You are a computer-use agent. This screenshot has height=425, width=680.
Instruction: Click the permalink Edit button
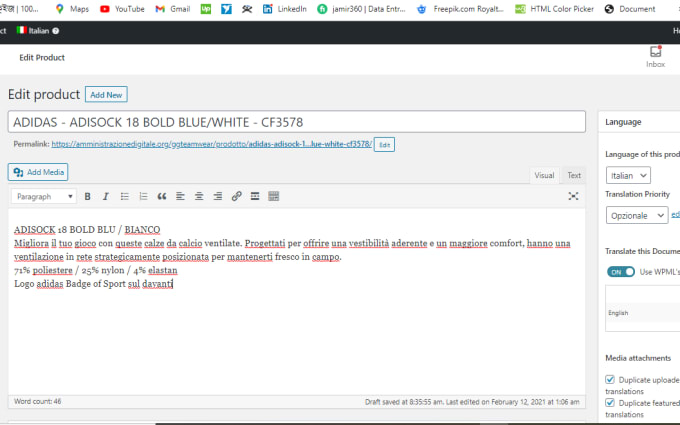384,145
